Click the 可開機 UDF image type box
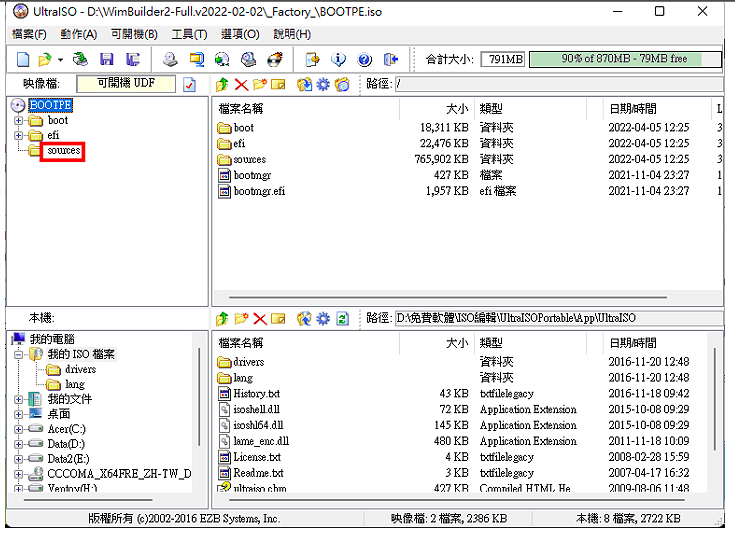 point(126,83)
